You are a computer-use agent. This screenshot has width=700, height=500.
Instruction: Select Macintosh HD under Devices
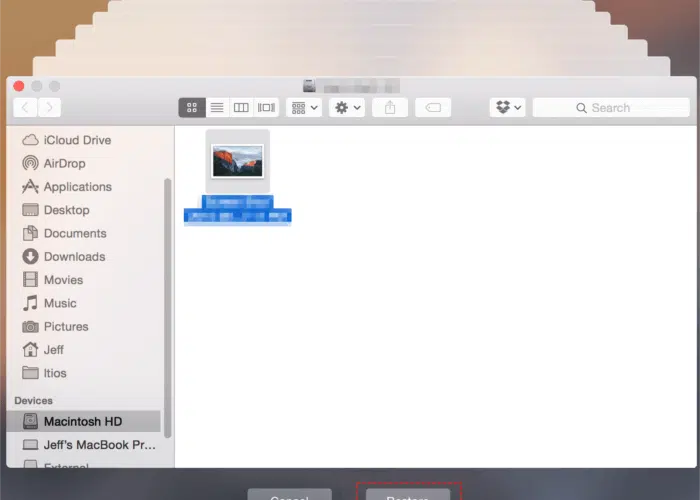(x=82, y=421)
